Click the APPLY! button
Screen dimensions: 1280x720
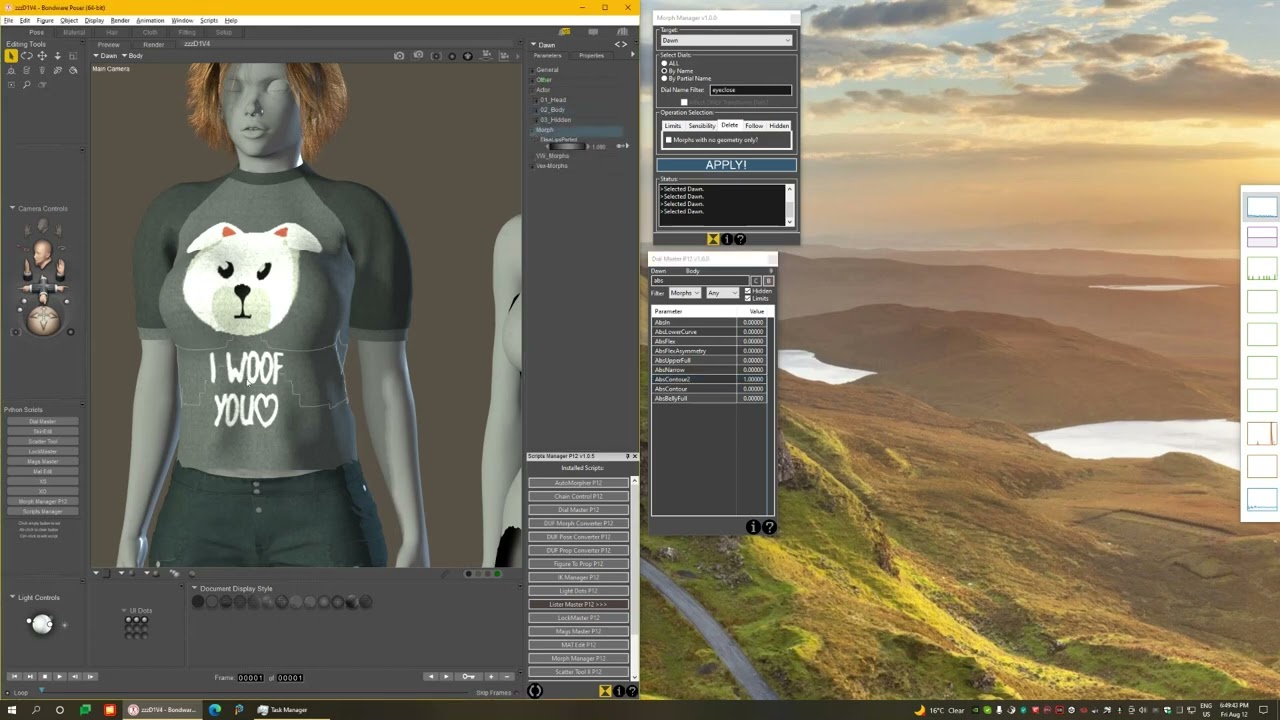tap(726, 165)
